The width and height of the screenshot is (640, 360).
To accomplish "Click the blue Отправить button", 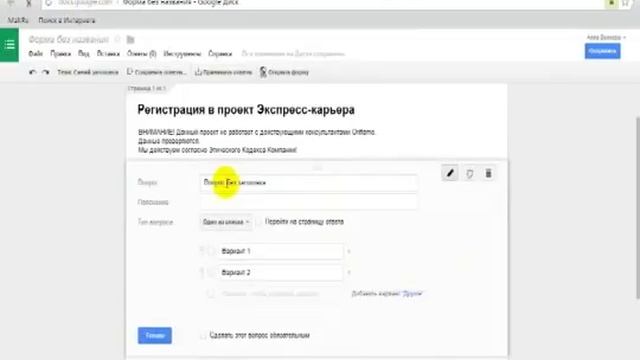I will [x=602, y=51].
